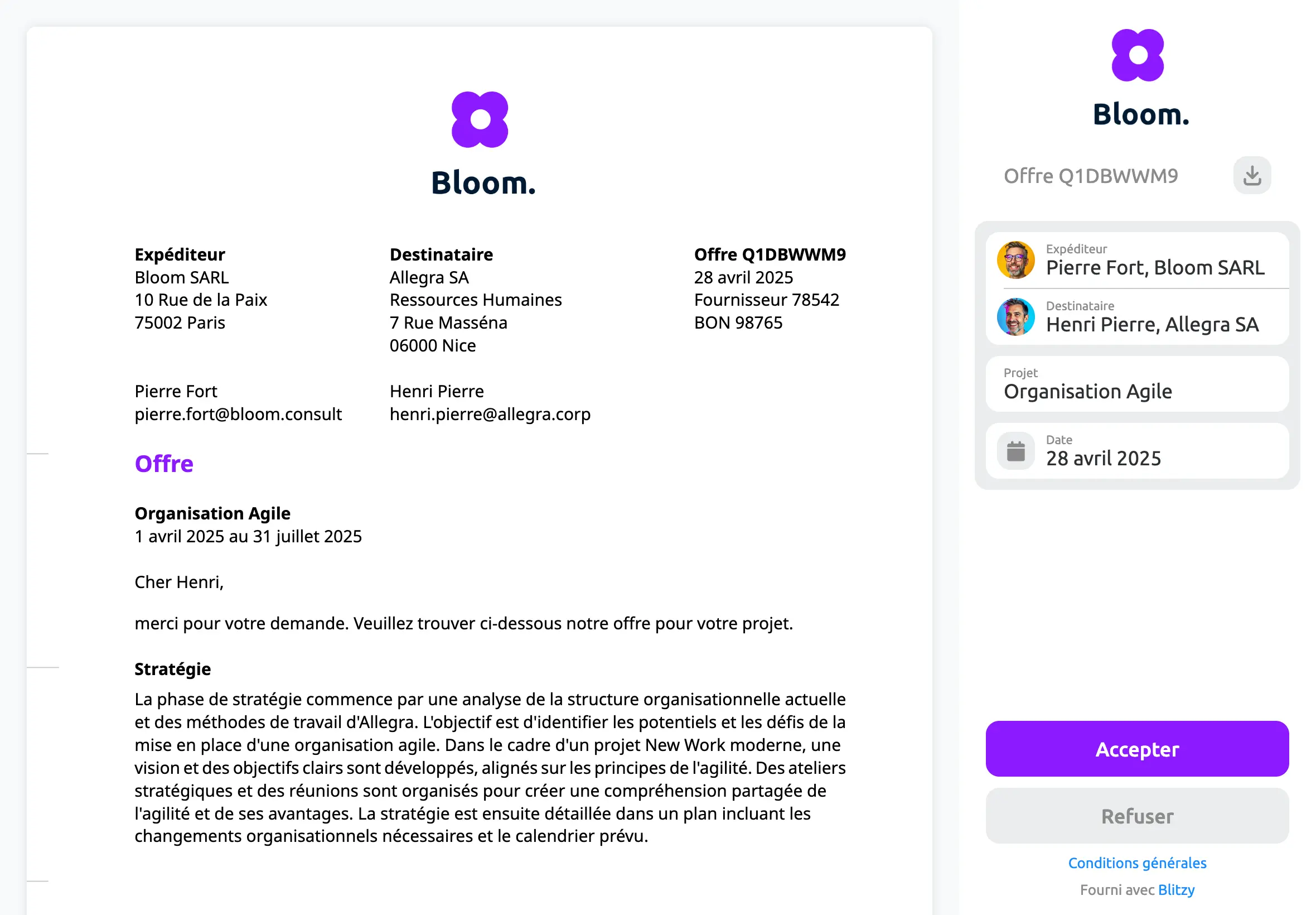
Task: Click the Bloom logo atop the document
Action: coord(480,119)
